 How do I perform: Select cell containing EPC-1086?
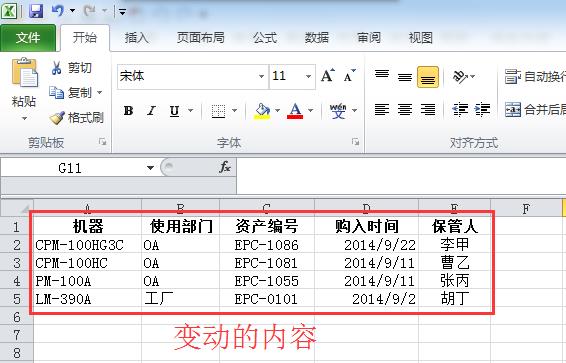pos(267,245)
